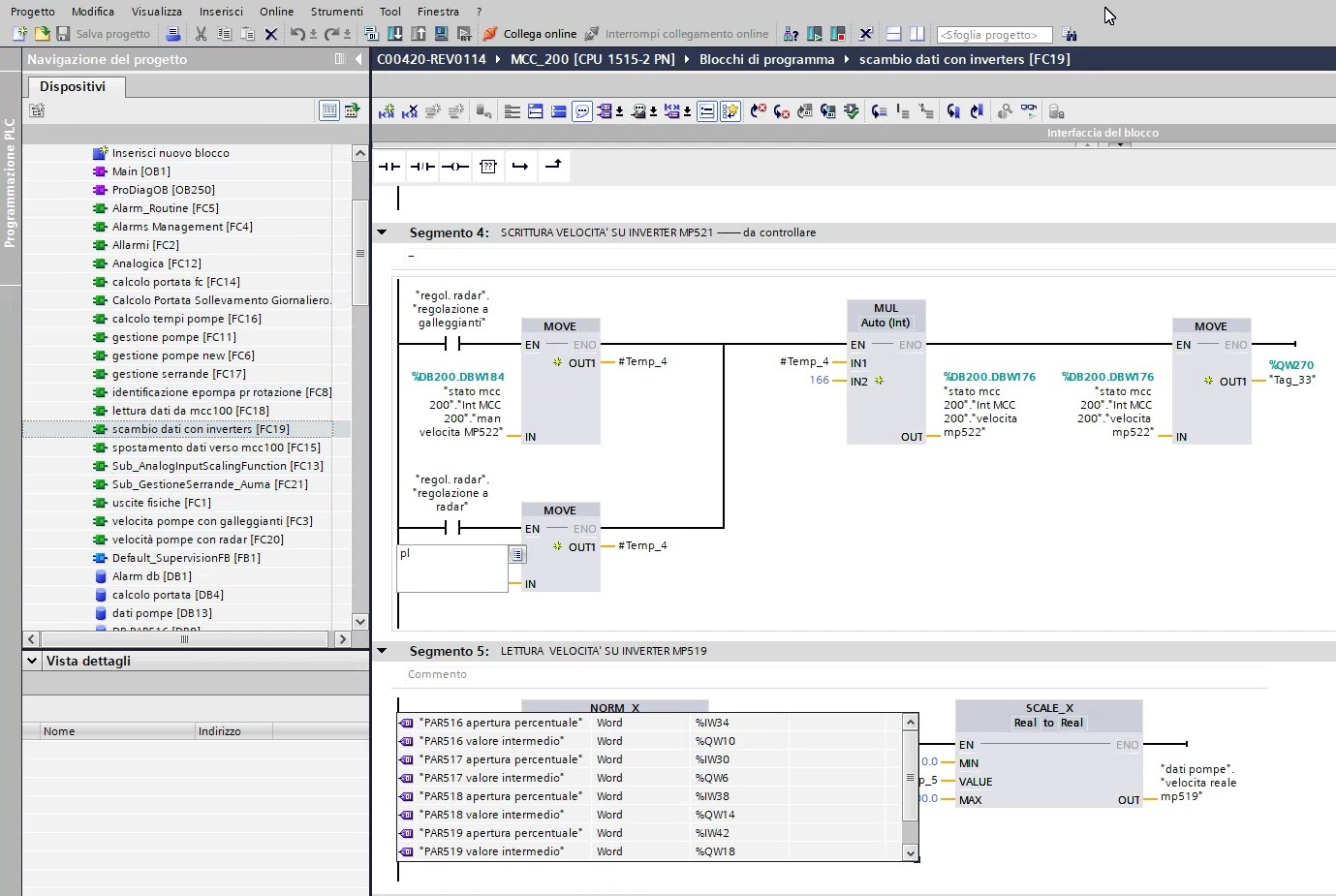Insert a normally closed contact
Screen dimensions: 1336x896
(421, 167)
